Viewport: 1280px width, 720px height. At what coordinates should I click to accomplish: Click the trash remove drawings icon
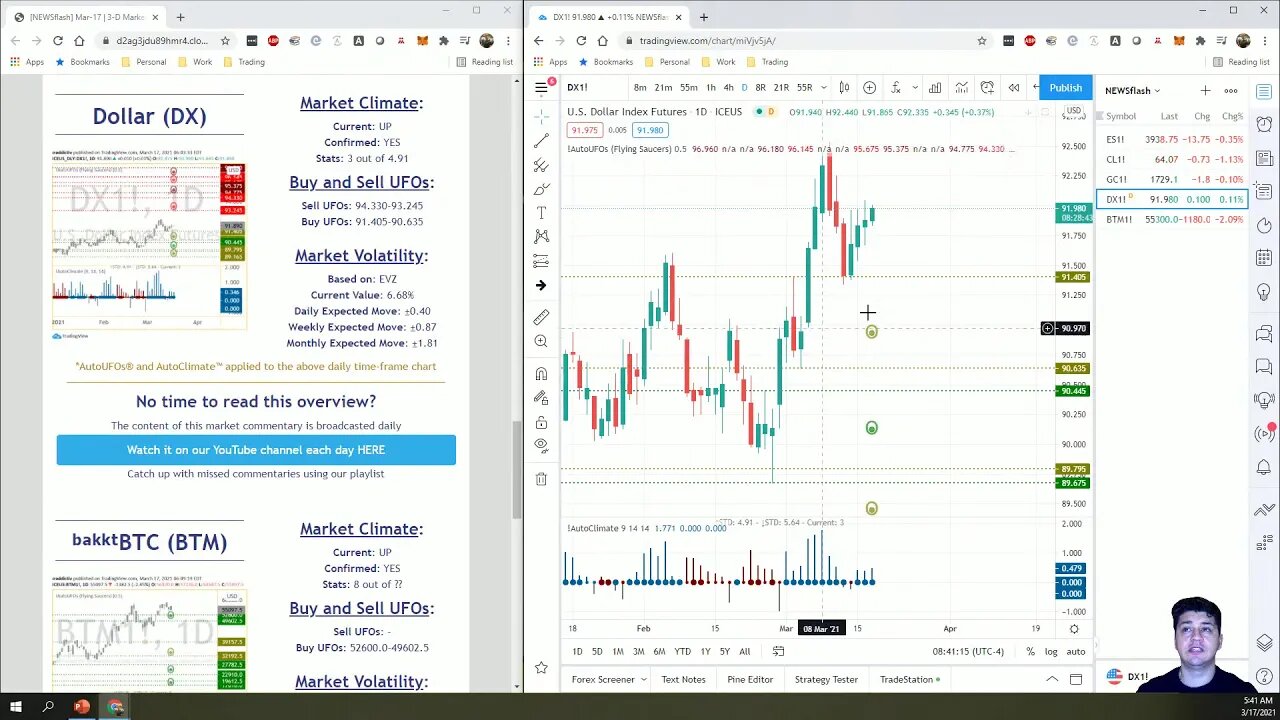[541, 479]
